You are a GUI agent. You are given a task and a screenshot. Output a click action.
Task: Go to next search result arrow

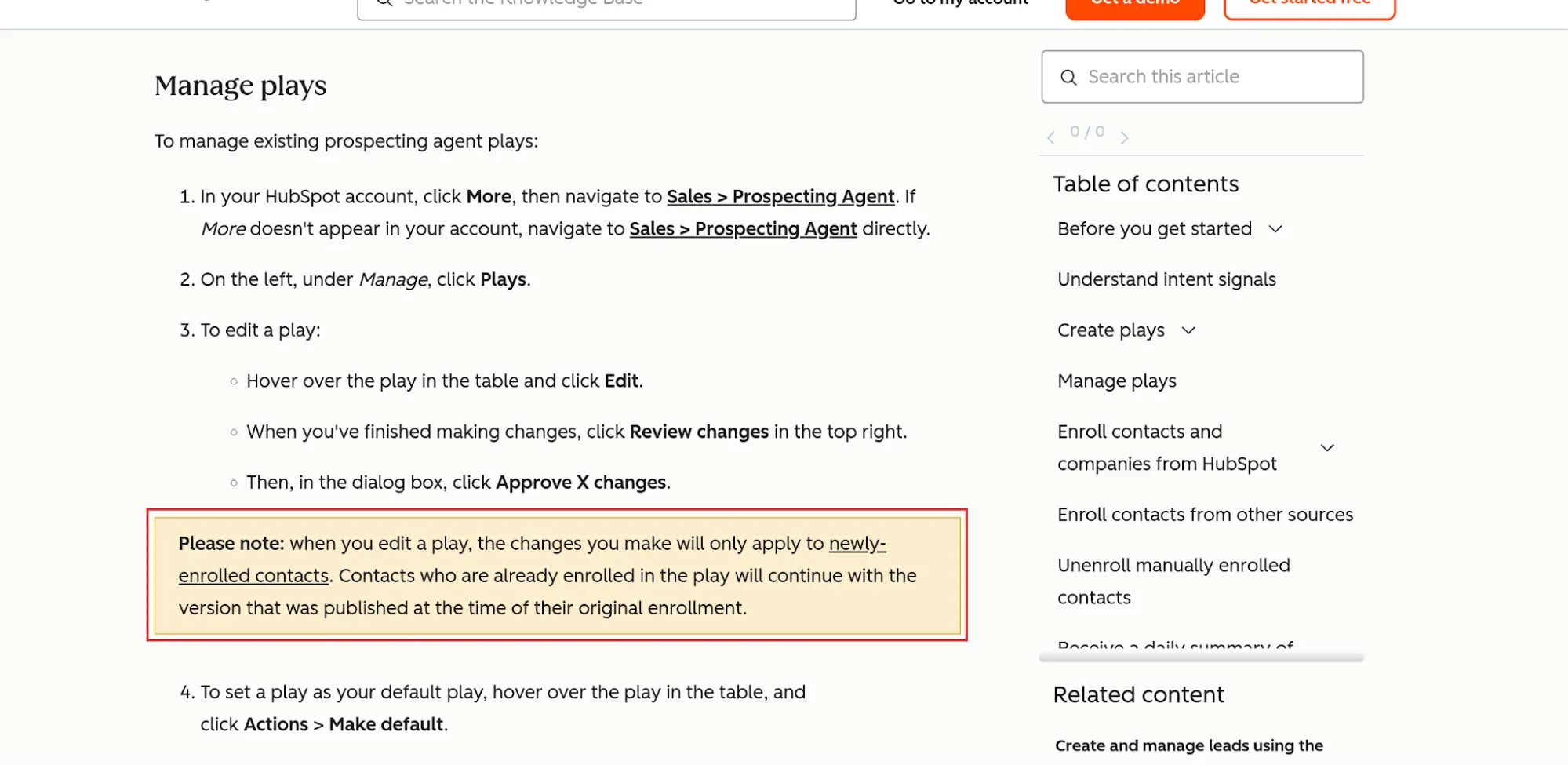tap(1124, 138)
